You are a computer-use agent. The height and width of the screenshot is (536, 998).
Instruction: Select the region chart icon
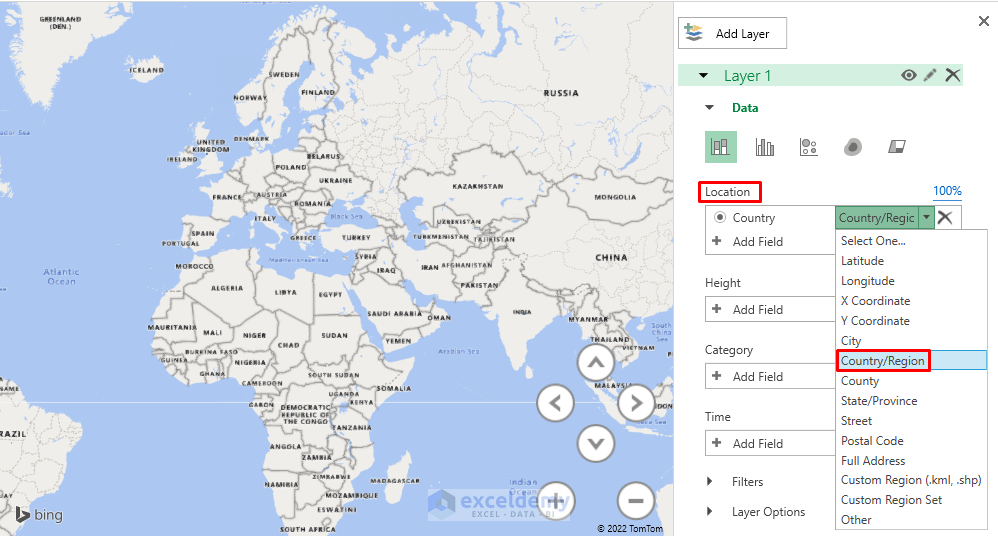pos(897,147)
